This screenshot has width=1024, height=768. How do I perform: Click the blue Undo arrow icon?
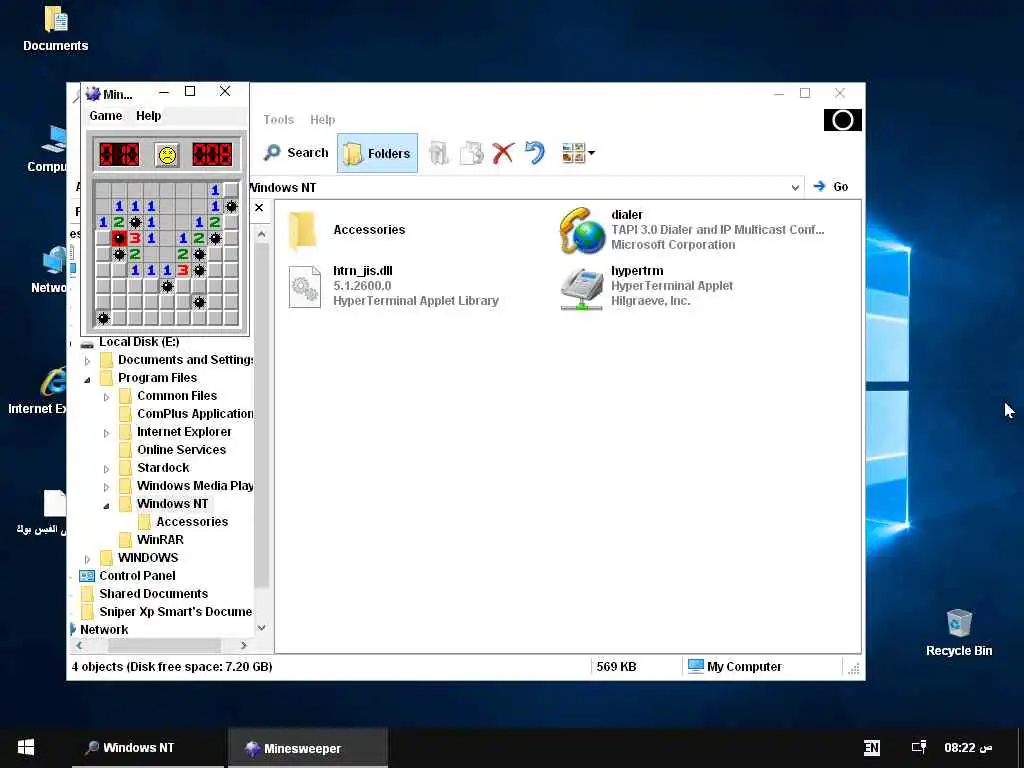click(535, 153)
